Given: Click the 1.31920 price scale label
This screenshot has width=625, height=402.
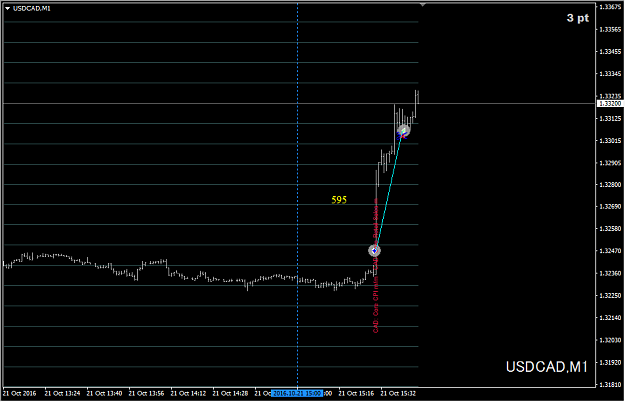Looking at the screenshot, I should (610, 363).
